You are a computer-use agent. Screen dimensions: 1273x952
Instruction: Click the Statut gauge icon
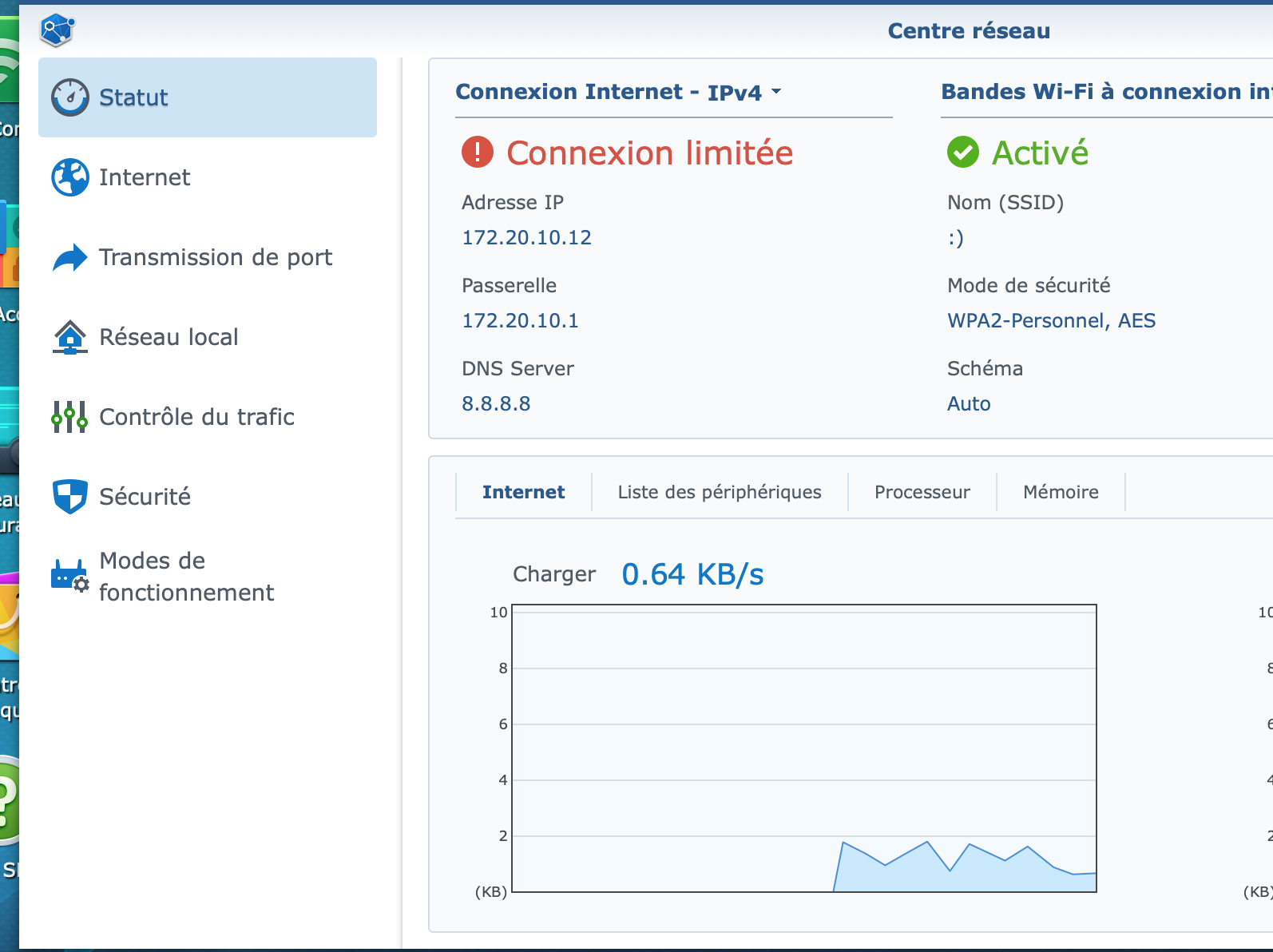70,97
